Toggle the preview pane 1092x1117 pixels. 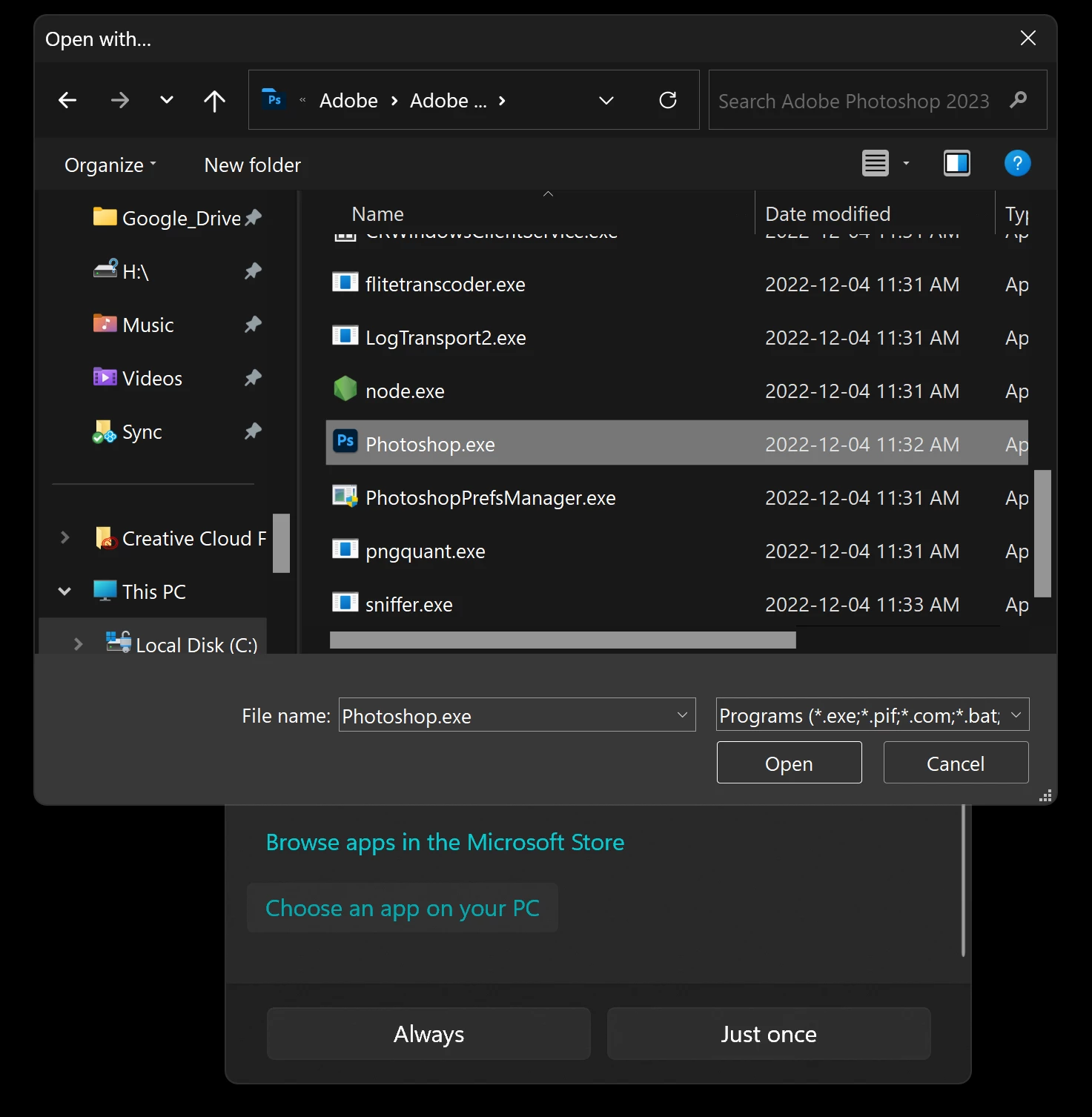pos(957,163)
